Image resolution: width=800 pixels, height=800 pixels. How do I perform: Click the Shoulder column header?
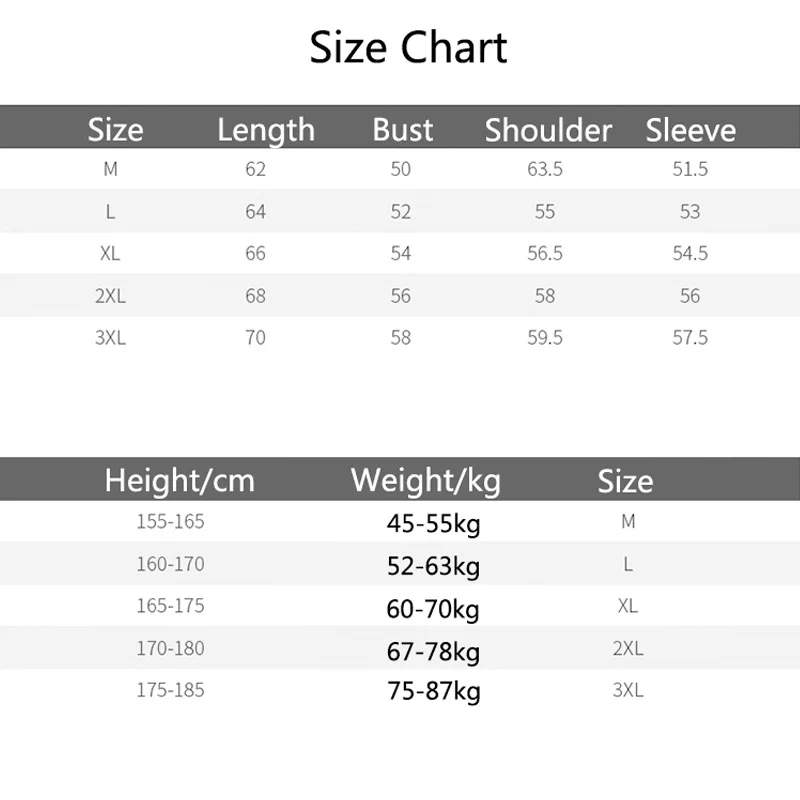point(548,130)
